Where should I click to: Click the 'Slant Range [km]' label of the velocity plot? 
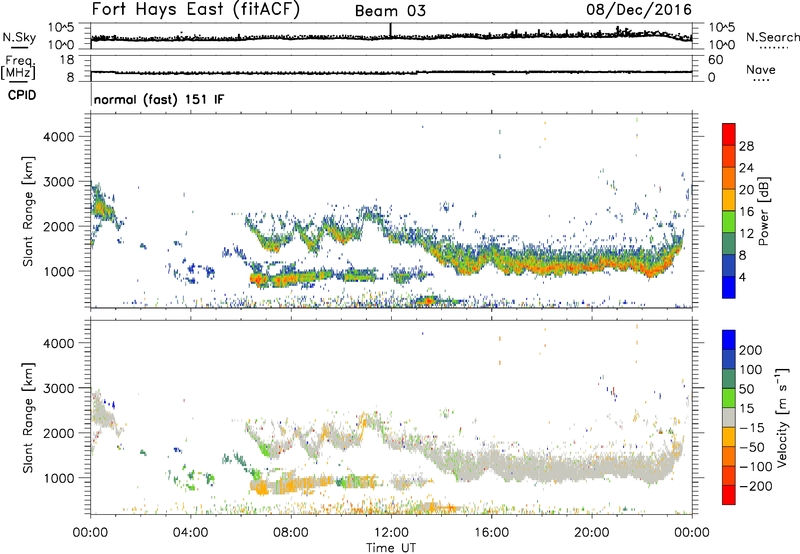point(28,417)
